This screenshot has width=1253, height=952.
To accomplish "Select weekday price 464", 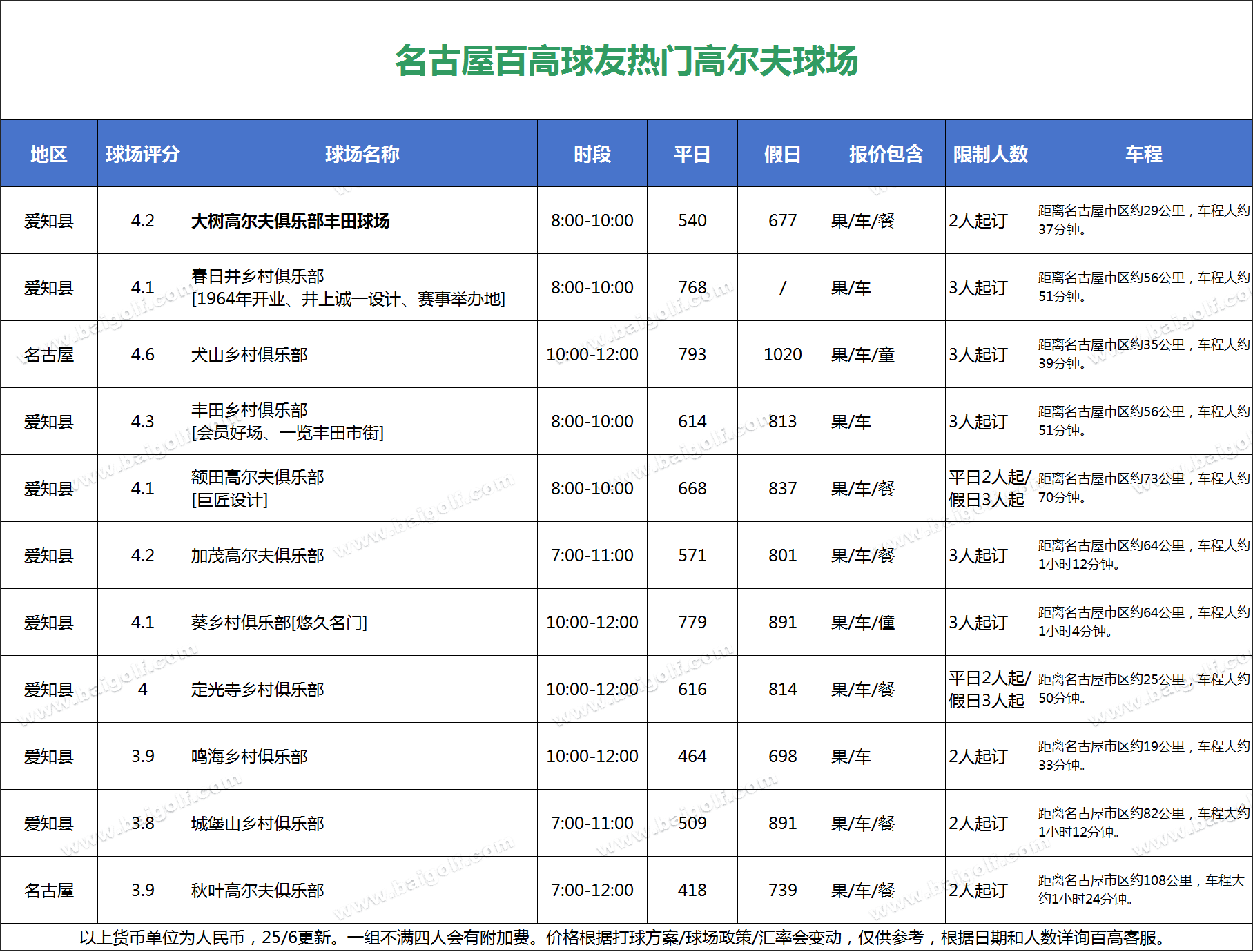I will coord(692,757).
